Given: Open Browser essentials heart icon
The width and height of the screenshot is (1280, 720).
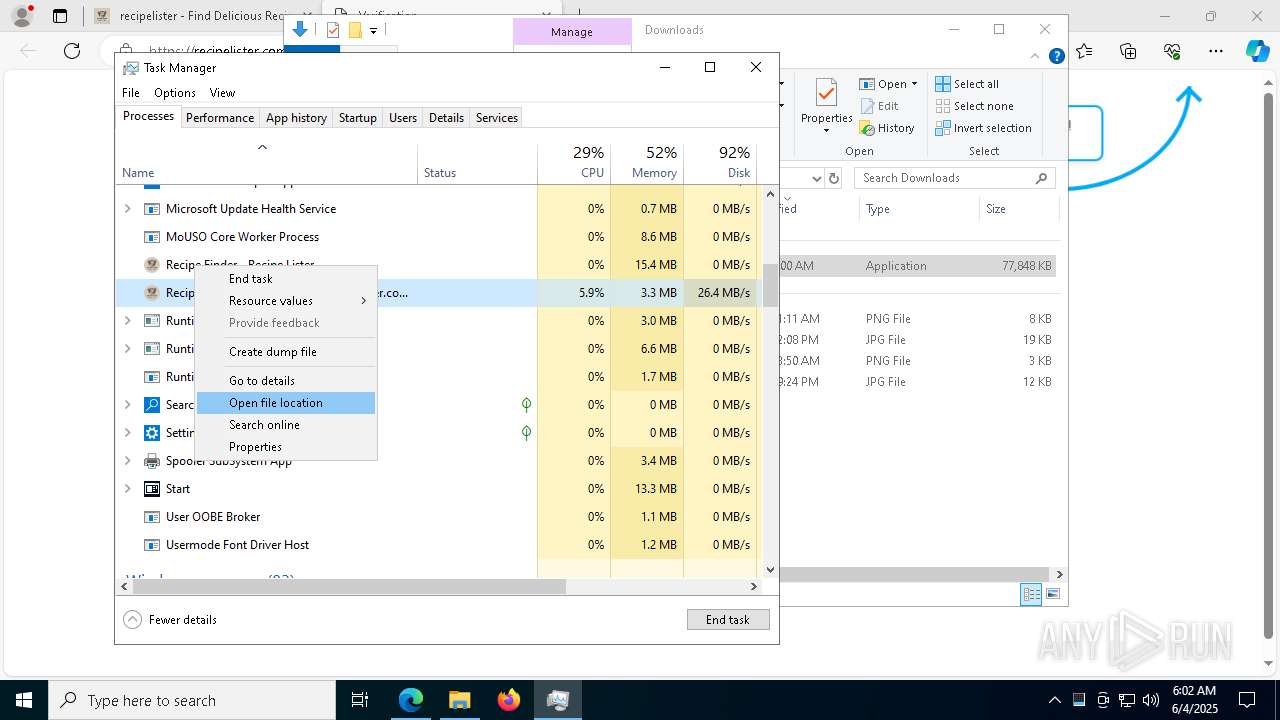Looking at the screenshot, I should coord(1172,51).
